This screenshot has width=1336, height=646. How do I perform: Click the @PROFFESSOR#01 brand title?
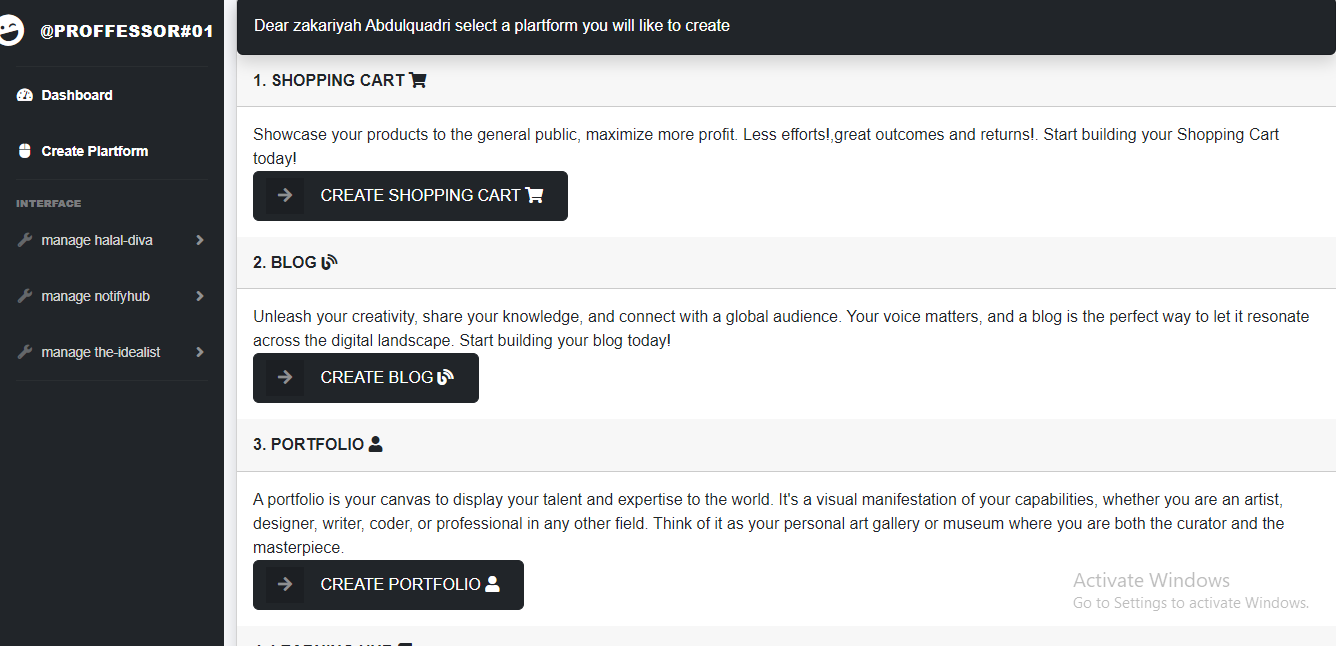pyautogui.click(x=126, y=31)
